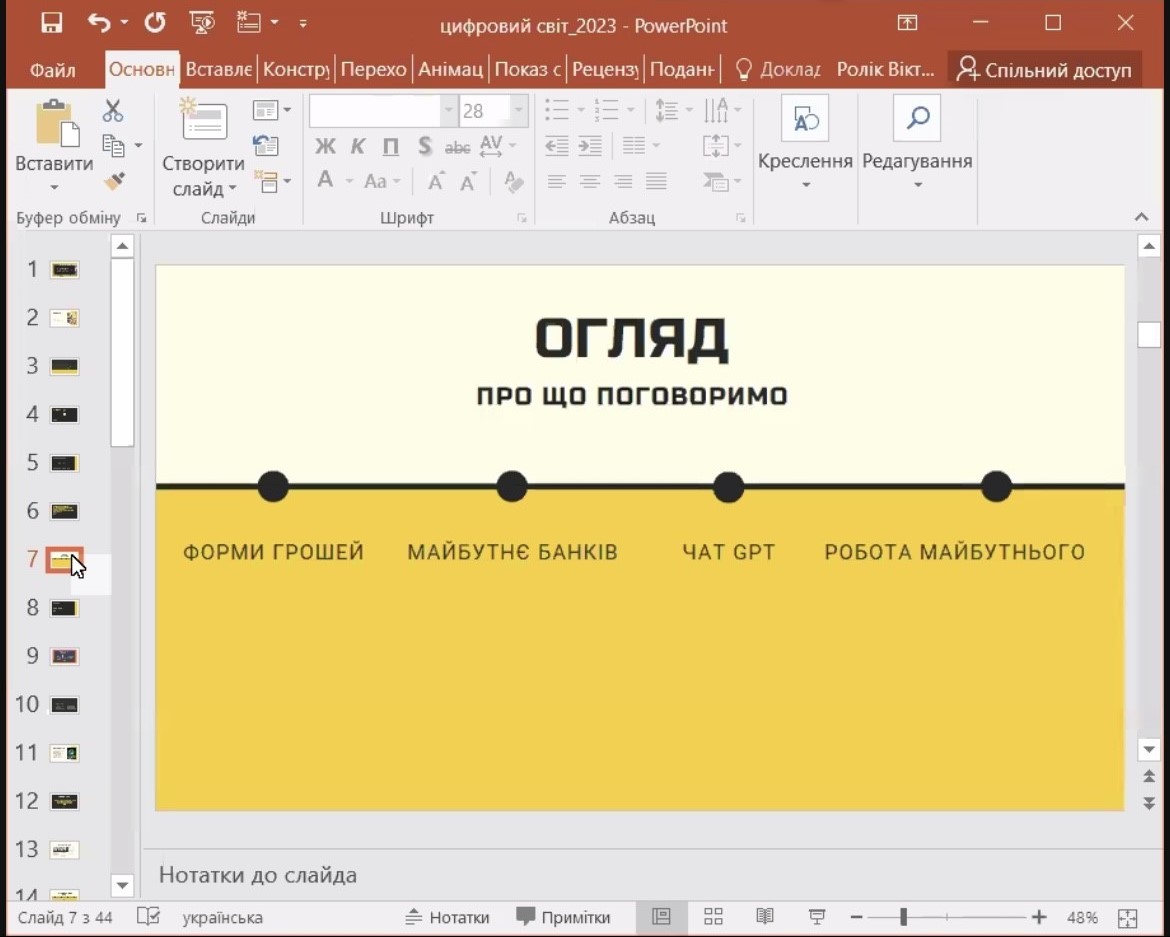Image resolution: width=1170 pixels, height=937 pixels.
Task: Toggle Underline (П) formatting
Action: coord(391,147)
